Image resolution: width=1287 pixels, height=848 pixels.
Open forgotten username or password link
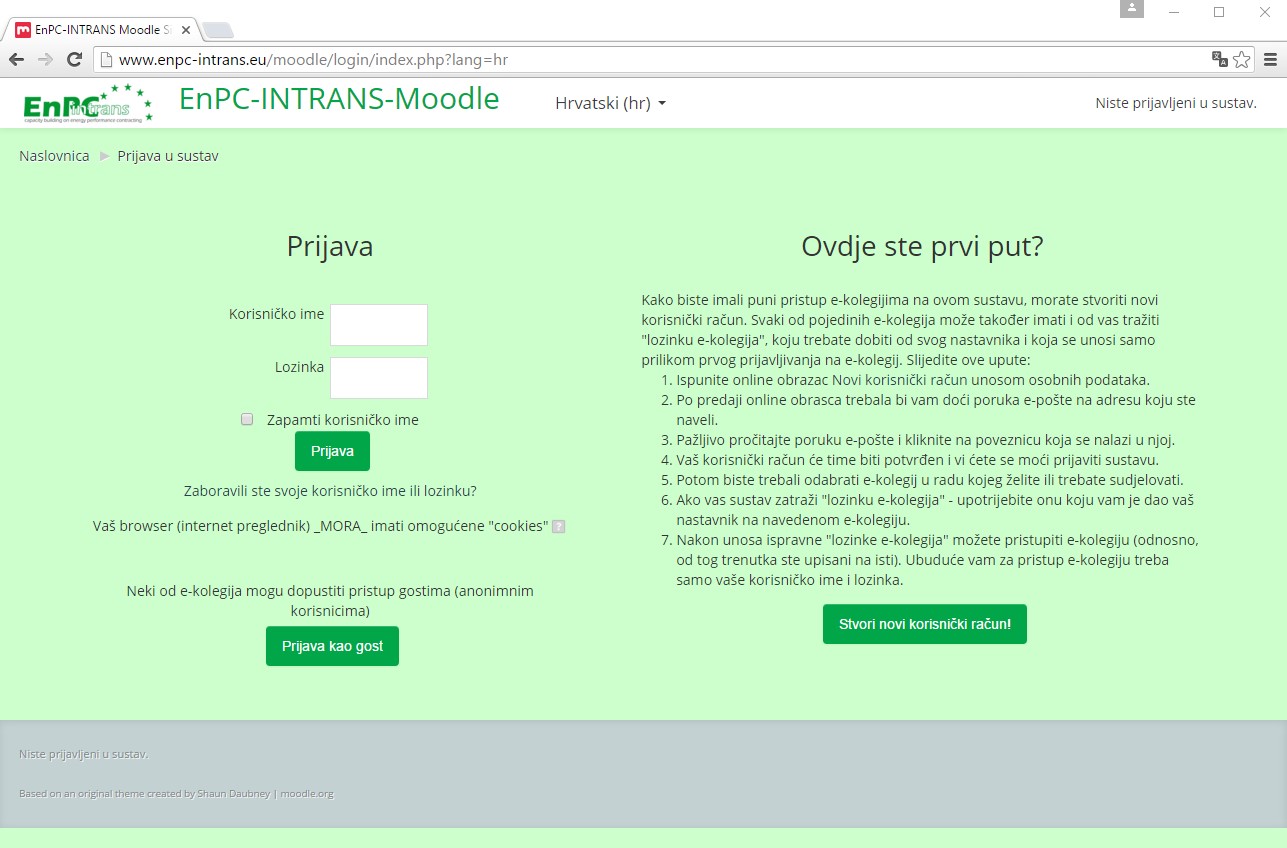click(x=330, y=491)
